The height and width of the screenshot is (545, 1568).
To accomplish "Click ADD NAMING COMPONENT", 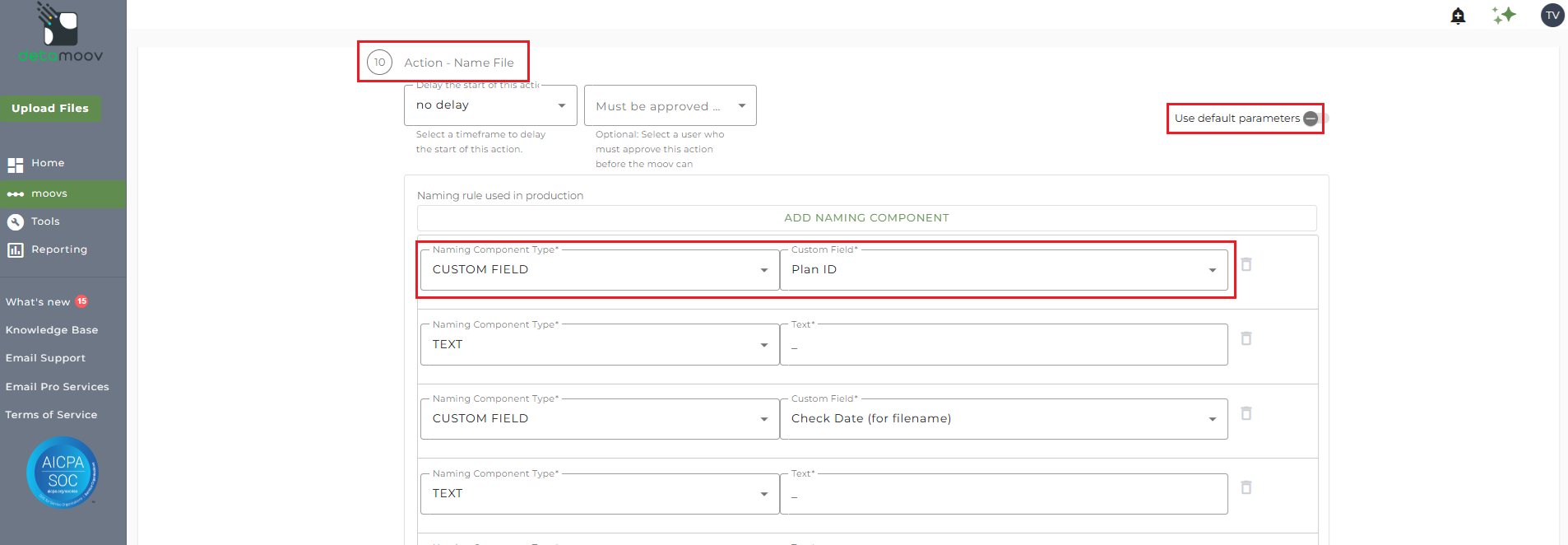I will click(x=866, y=218).
